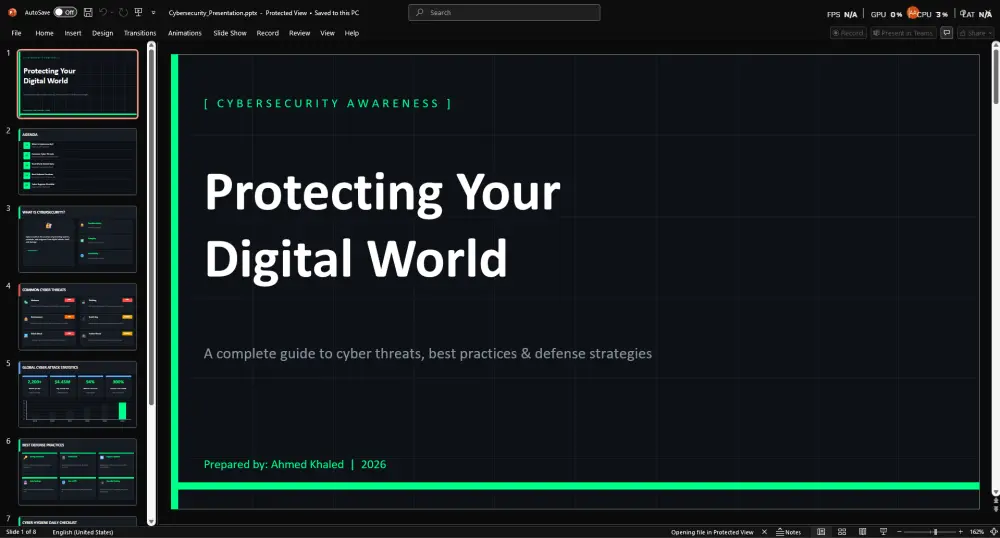Image resolution: width=1000 pixels, height=538 pixels.
Task: Open the File menu
Action: point(17,33)
